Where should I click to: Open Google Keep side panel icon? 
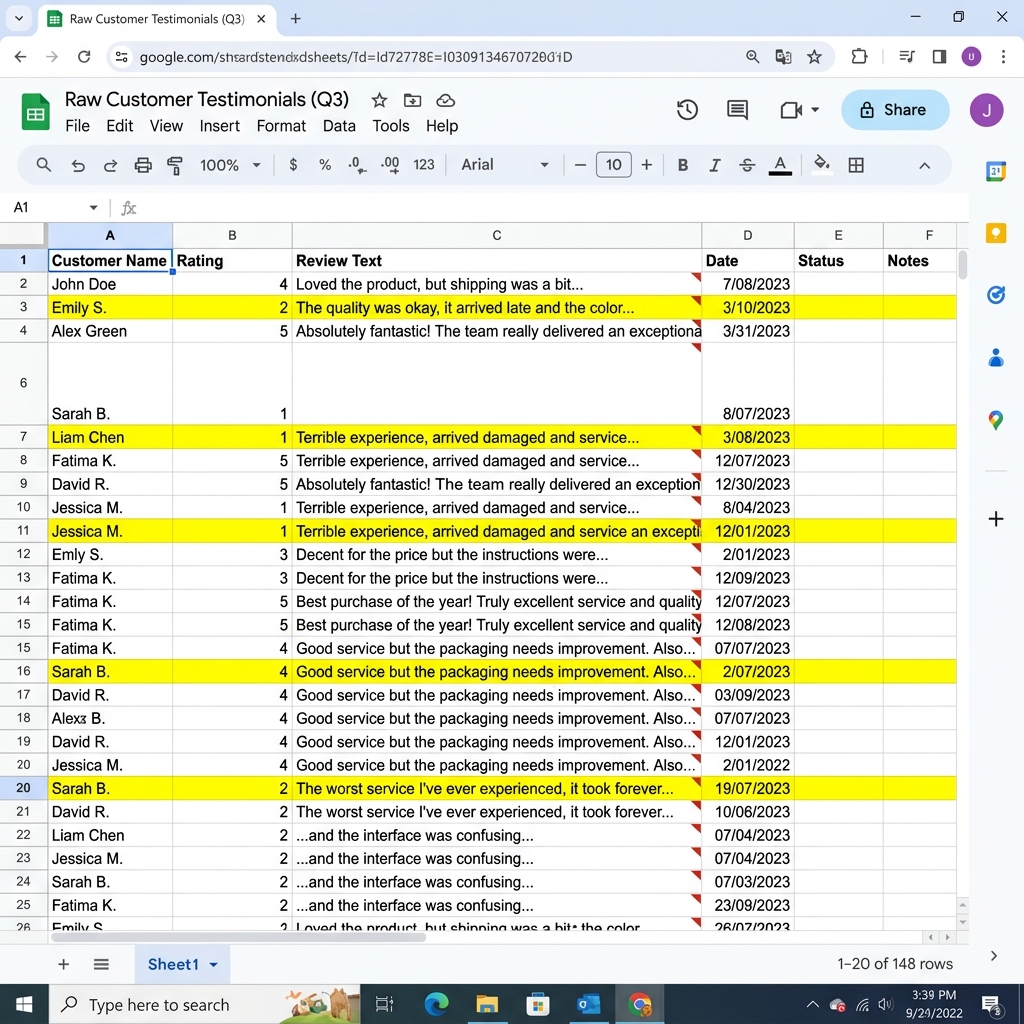995,233
